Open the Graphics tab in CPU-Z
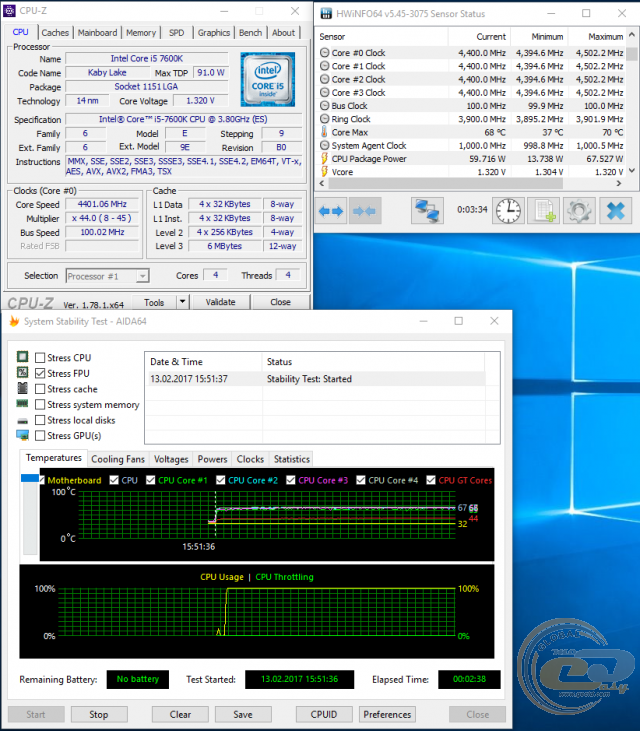The image size is (640, 731). point(213,33)
